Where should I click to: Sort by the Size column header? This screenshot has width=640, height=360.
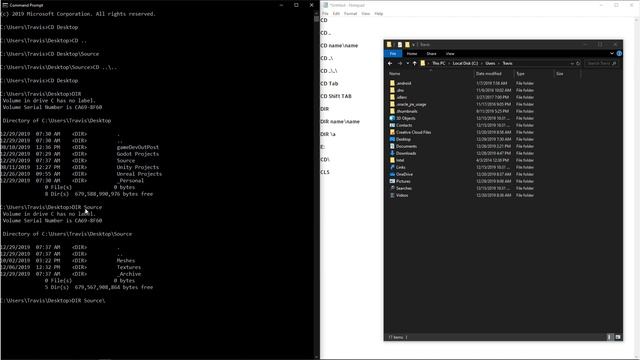tap(560, 74)
